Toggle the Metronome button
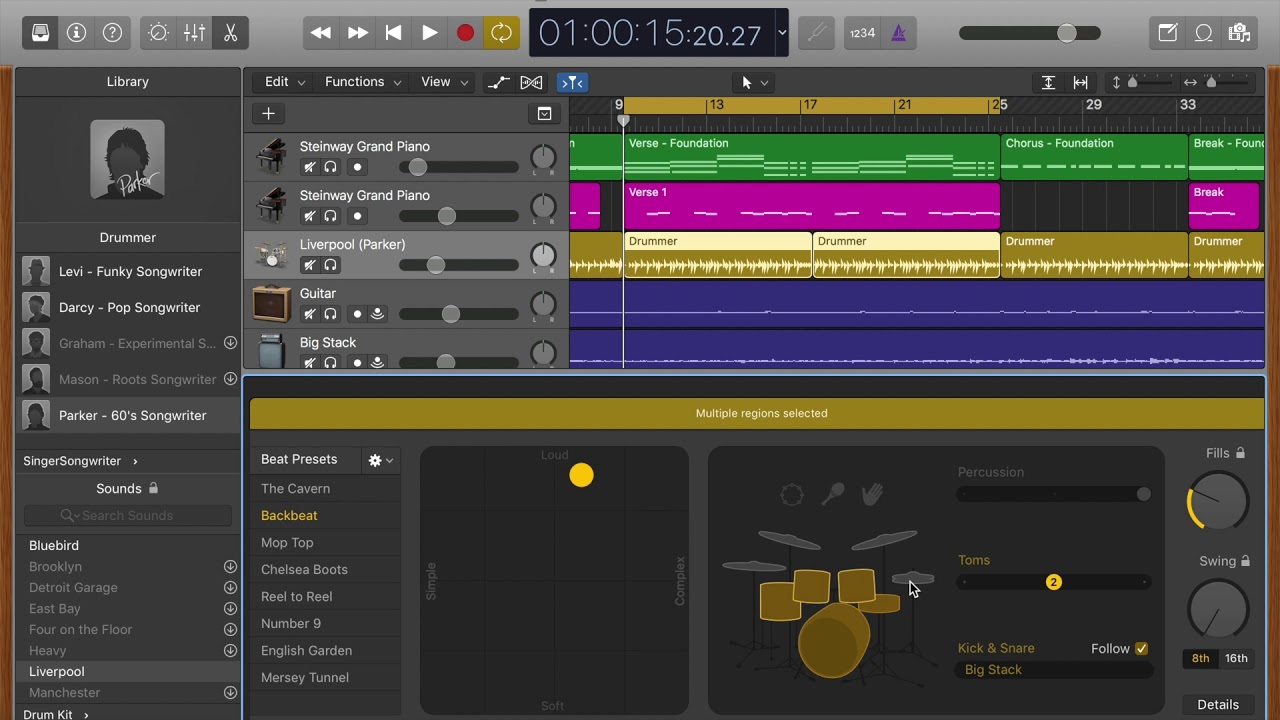This screenshot has height=720, width=1280. (x=898, y=33)
